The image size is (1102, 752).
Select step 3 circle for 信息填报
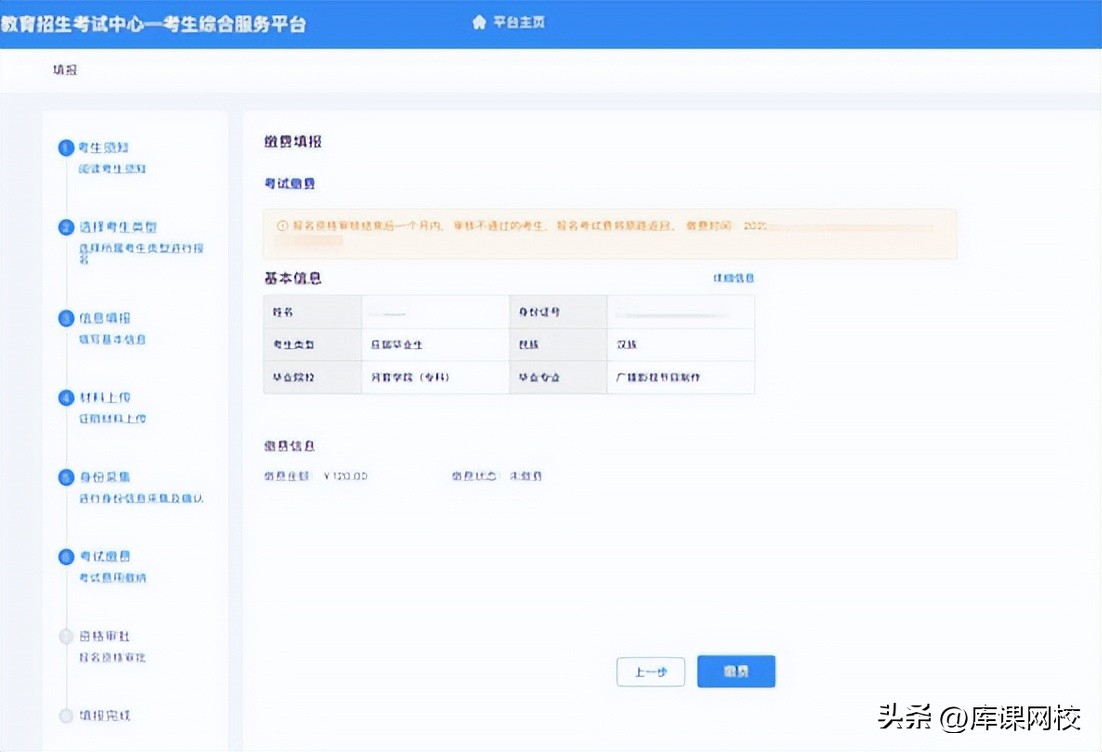pyautogui.click(x=66, y=318)
